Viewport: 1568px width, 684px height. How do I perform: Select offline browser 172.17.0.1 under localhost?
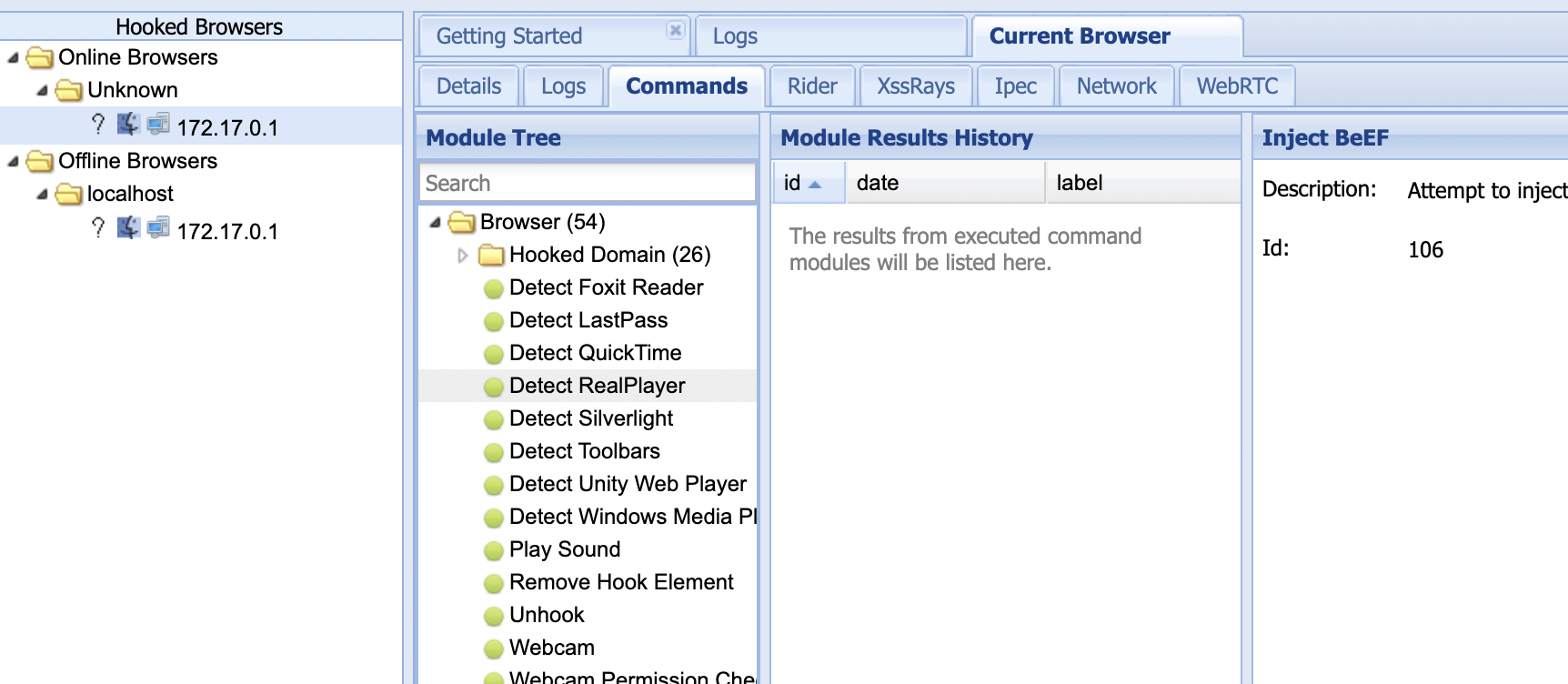click(201, 230)
